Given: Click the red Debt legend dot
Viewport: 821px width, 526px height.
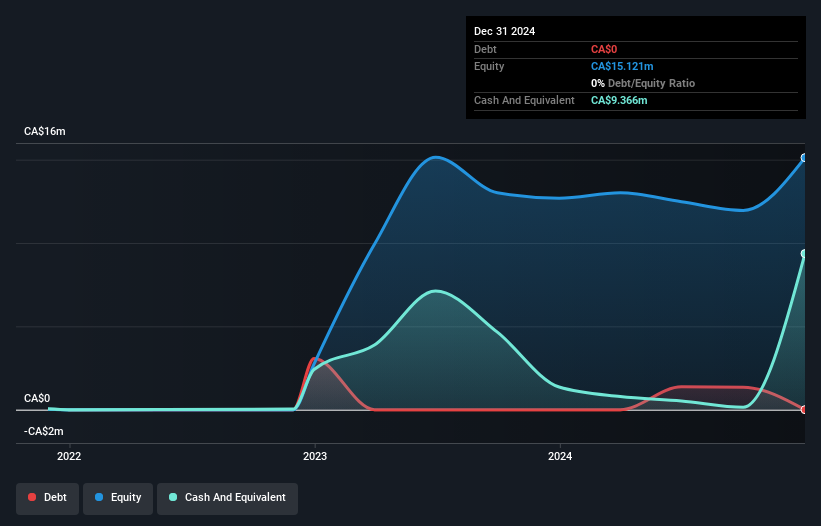Looking at the screenshot, I should (x=32, y=497).
